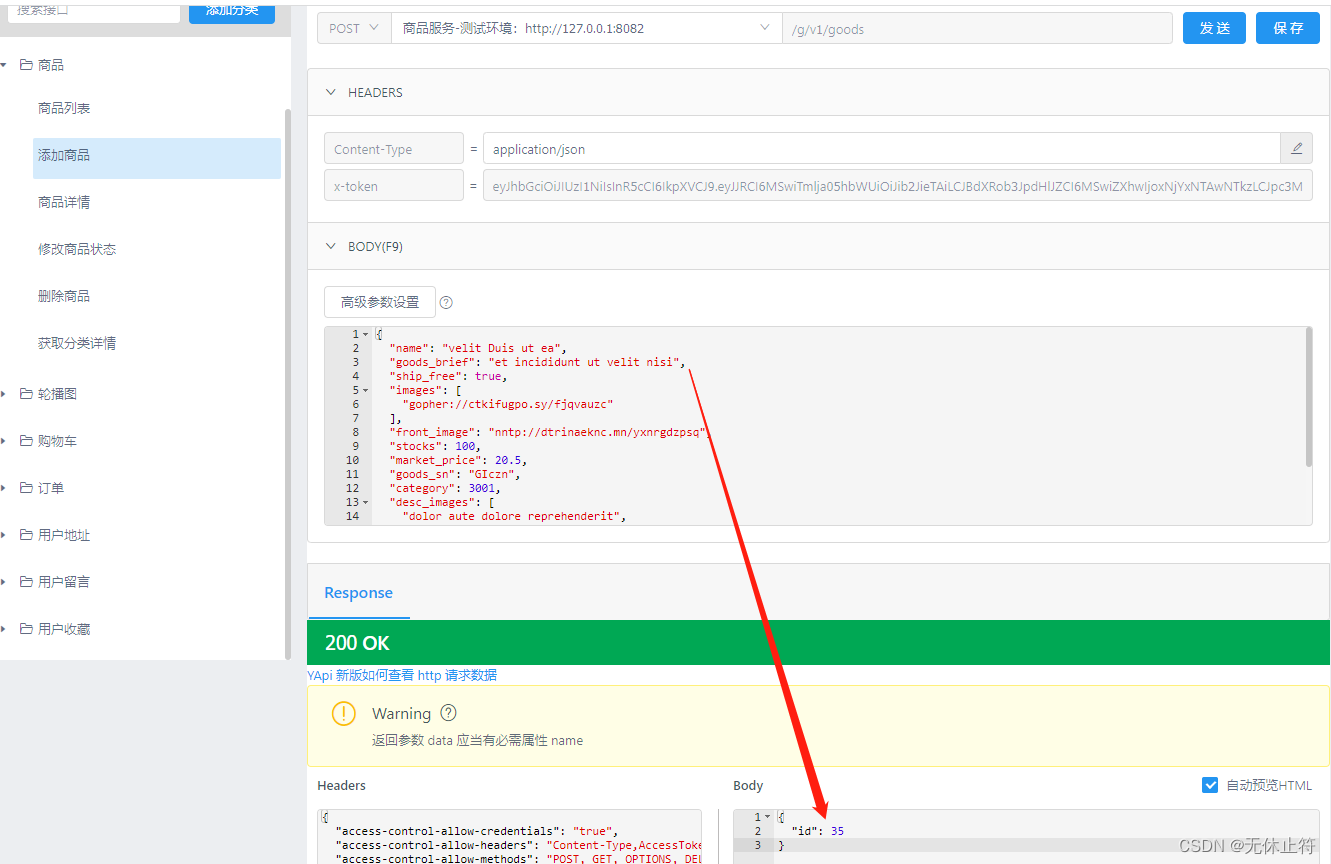Expand the 用户收藏 category folder
This screenshot has height=864, width=1331.
click(x=5, y=629)
